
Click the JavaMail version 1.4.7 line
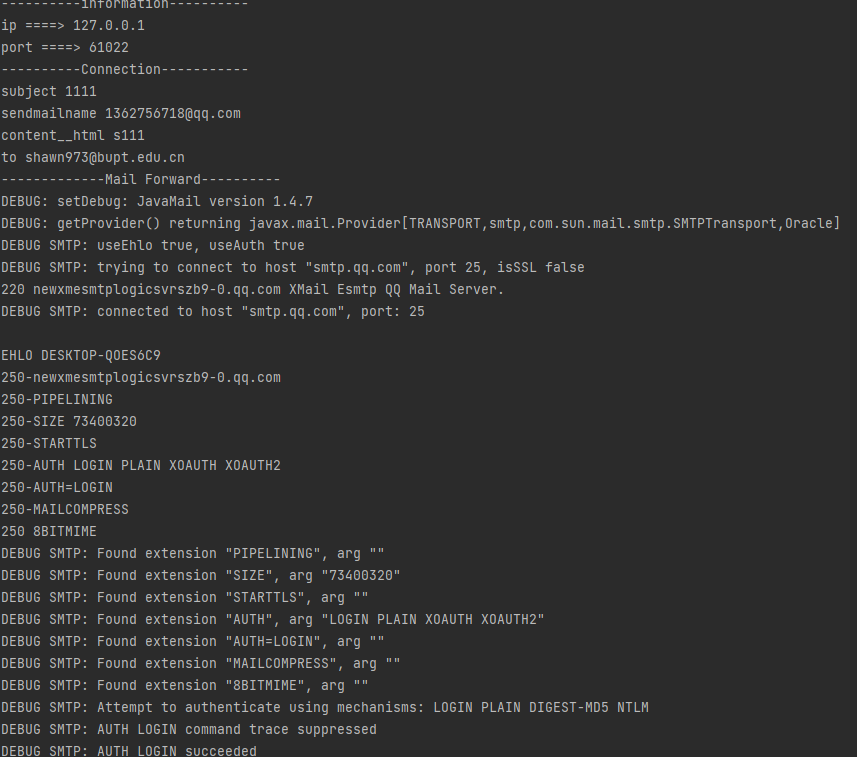tap(157, 201)
